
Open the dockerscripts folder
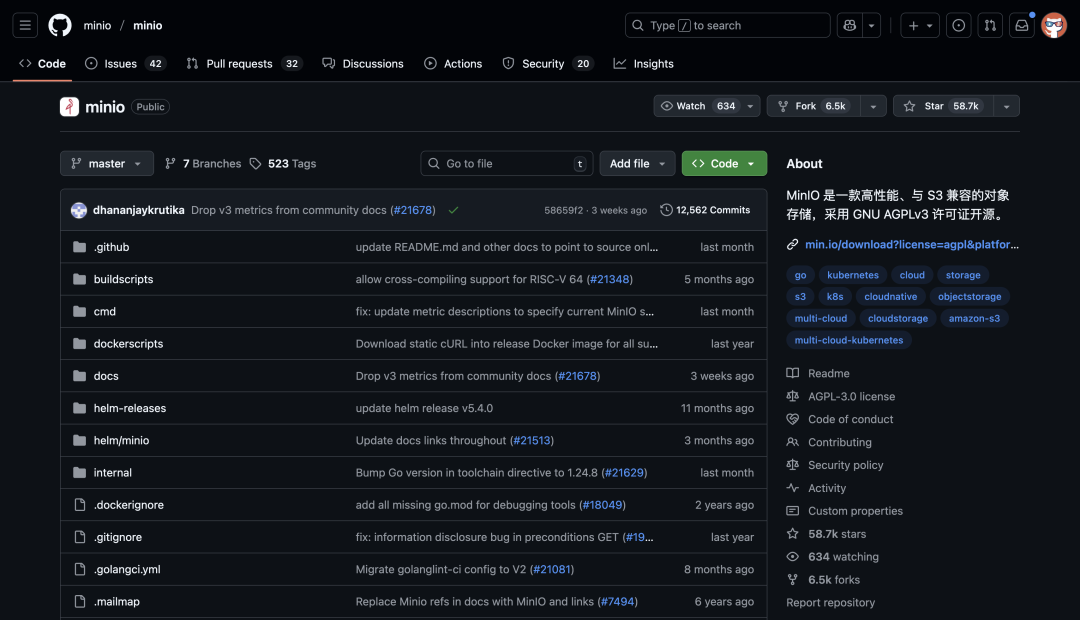[128, 344]
